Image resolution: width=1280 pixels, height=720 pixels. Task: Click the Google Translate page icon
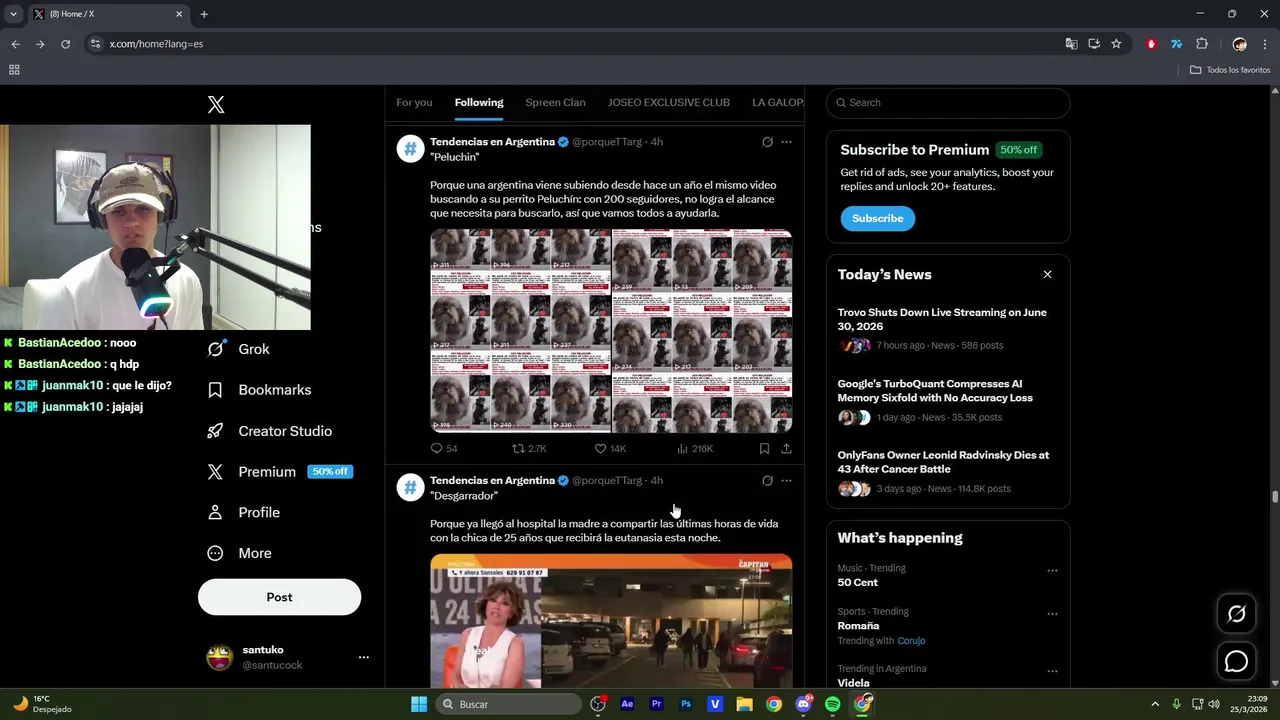1071,44
